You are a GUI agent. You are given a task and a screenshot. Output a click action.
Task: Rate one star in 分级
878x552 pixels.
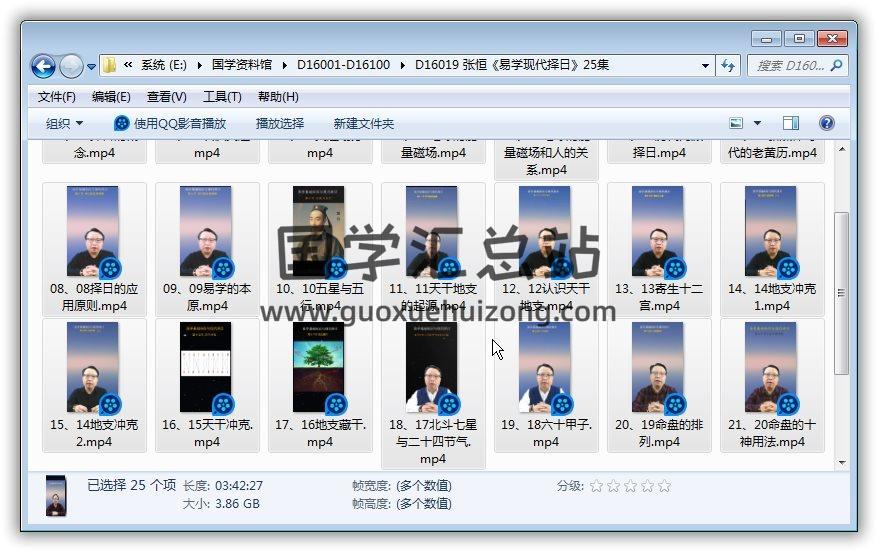pyautogui.click(x=596, y=485)
